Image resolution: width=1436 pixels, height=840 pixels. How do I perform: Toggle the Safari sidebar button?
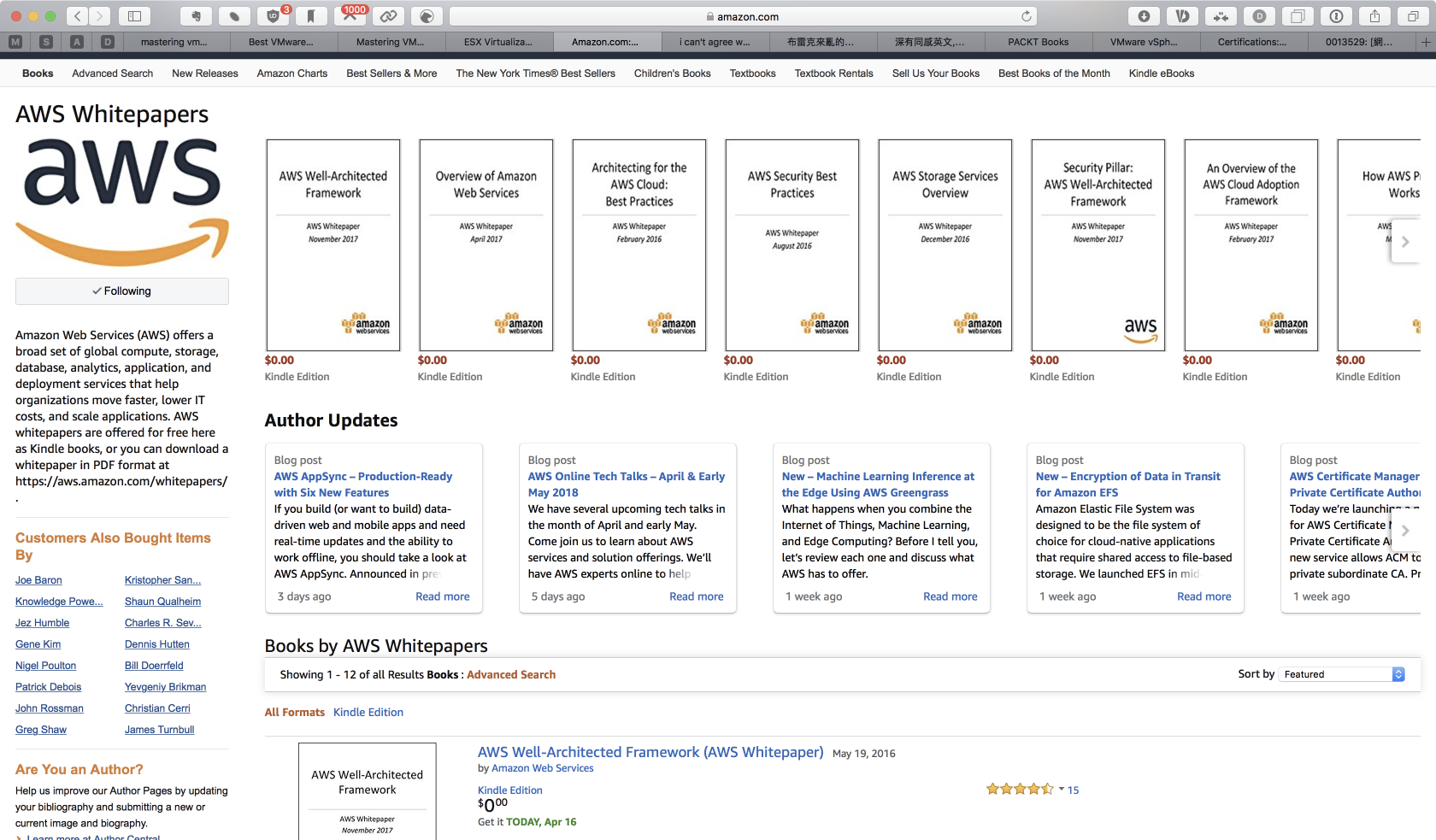point(134,16)
